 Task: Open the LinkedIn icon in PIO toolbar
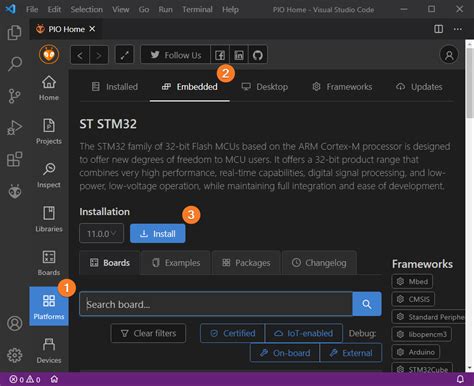tap(239, 55)
